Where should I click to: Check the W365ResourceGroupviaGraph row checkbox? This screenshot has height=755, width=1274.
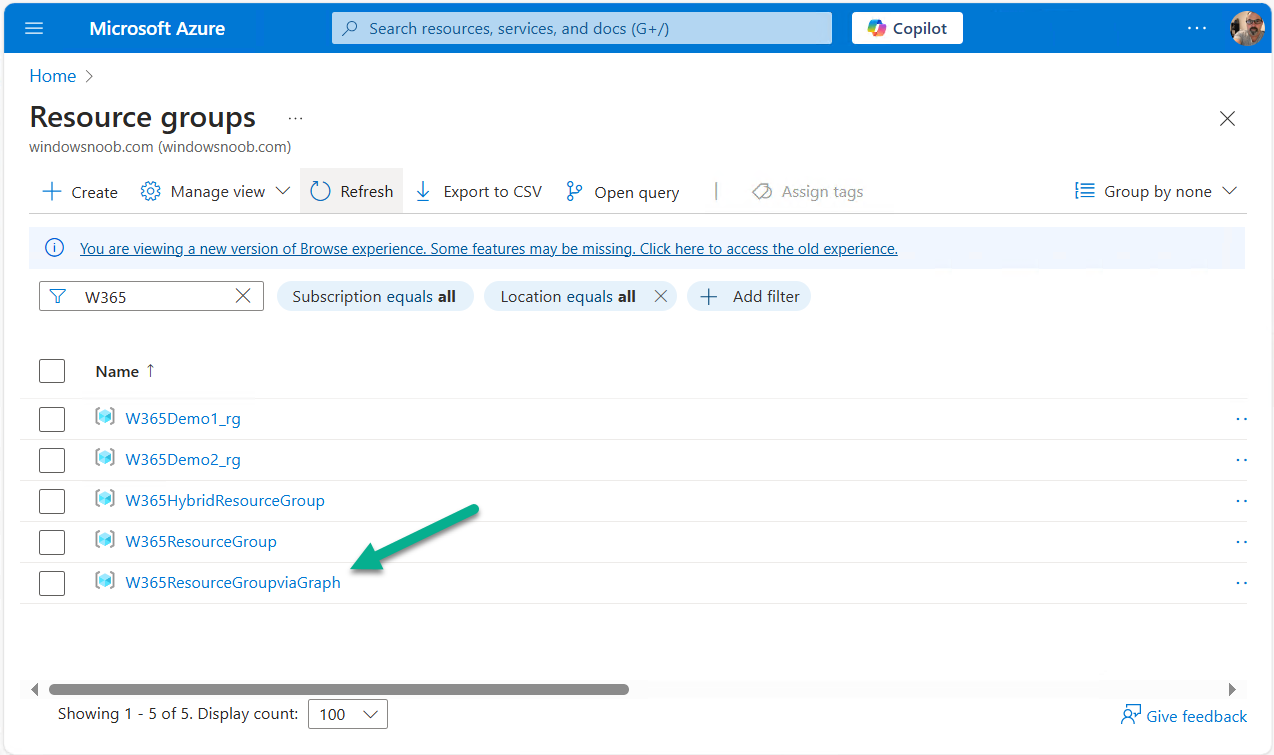click(52, 583)
